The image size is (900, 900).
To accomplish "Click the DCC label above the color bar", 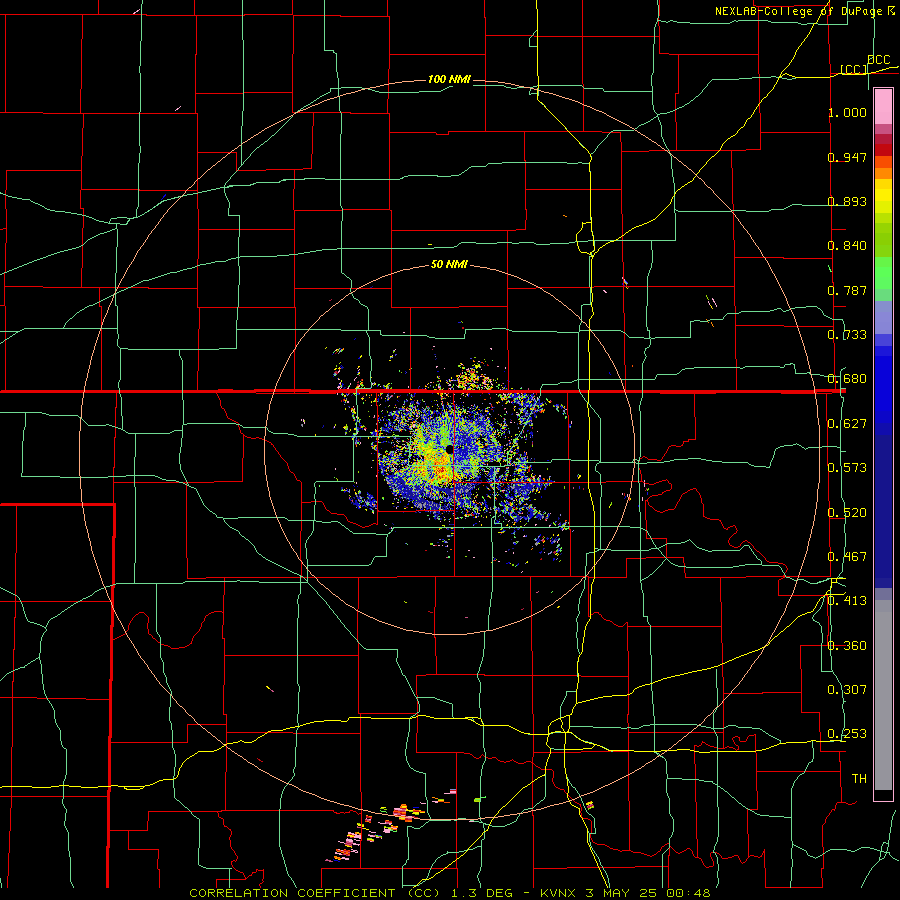I will coord(879,60).
